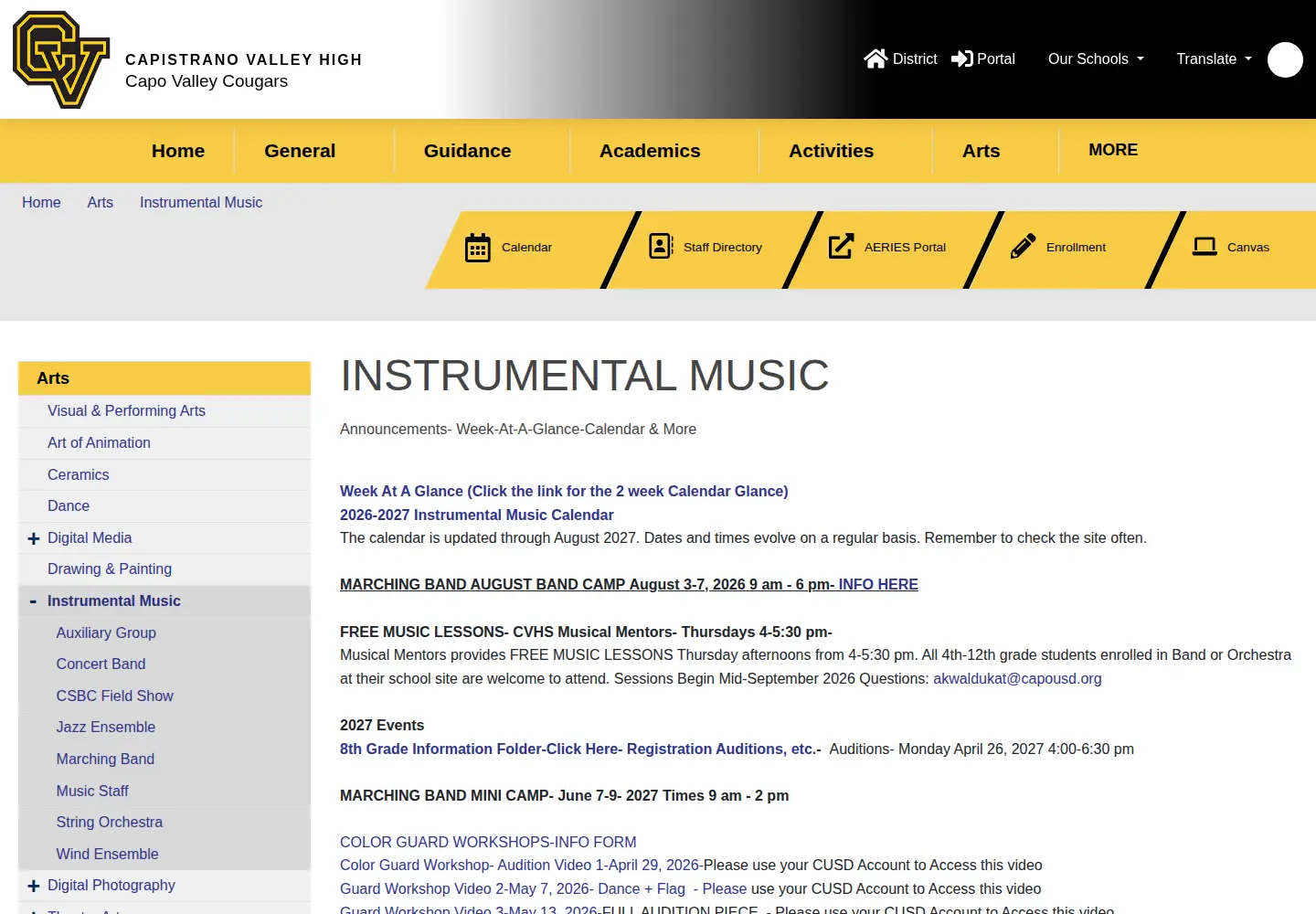
Task: Click the Home breadcrumb link
Action: pyautogui.click(x=41, y=203)
